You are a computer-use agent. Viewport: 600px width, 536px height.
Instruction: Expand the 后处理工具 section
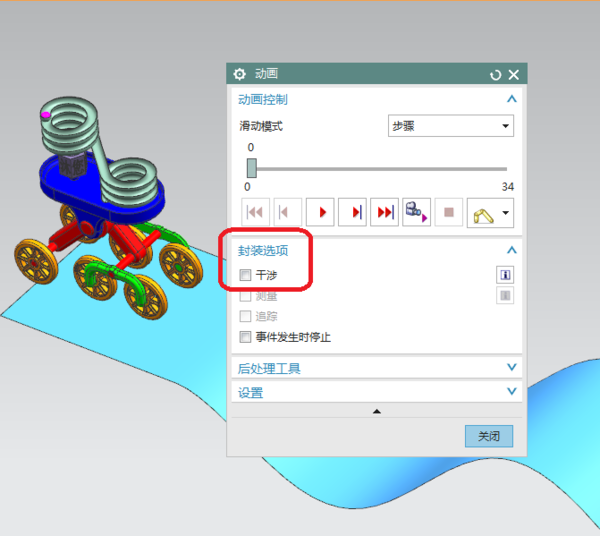click(x=512, y=367)
